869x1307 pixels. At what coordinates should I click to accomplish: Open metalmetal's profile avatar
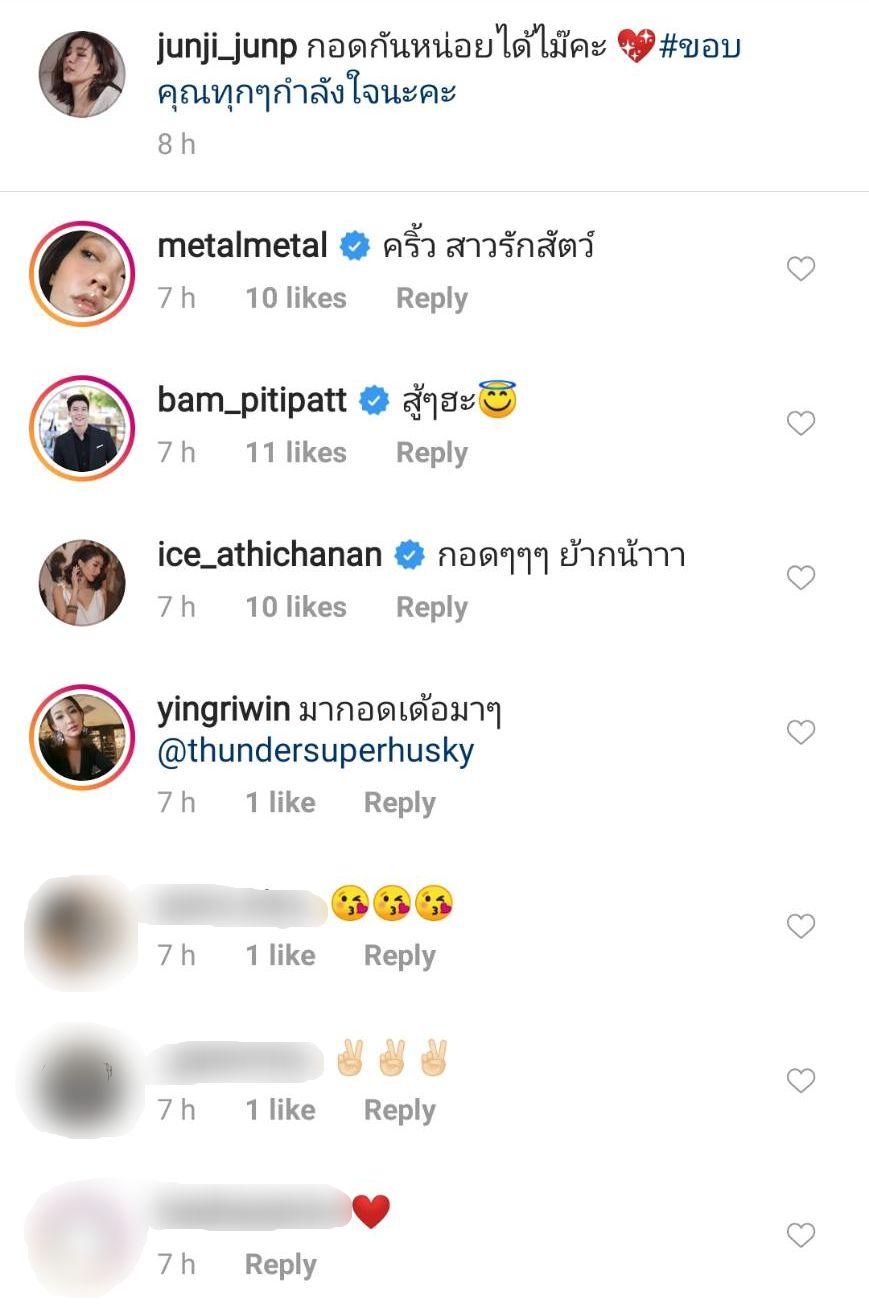click(82, 273)
